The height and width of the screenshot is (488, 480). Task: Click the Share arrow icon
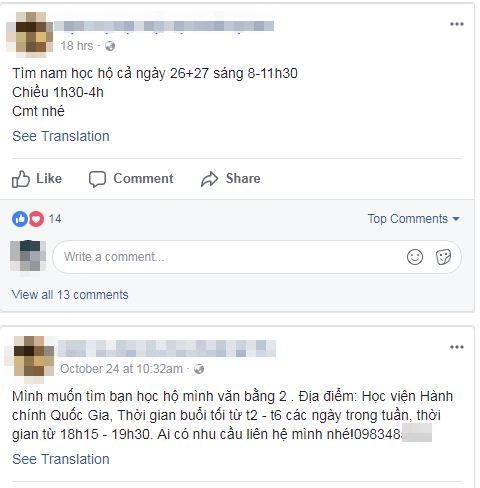(x=209, y=179)
